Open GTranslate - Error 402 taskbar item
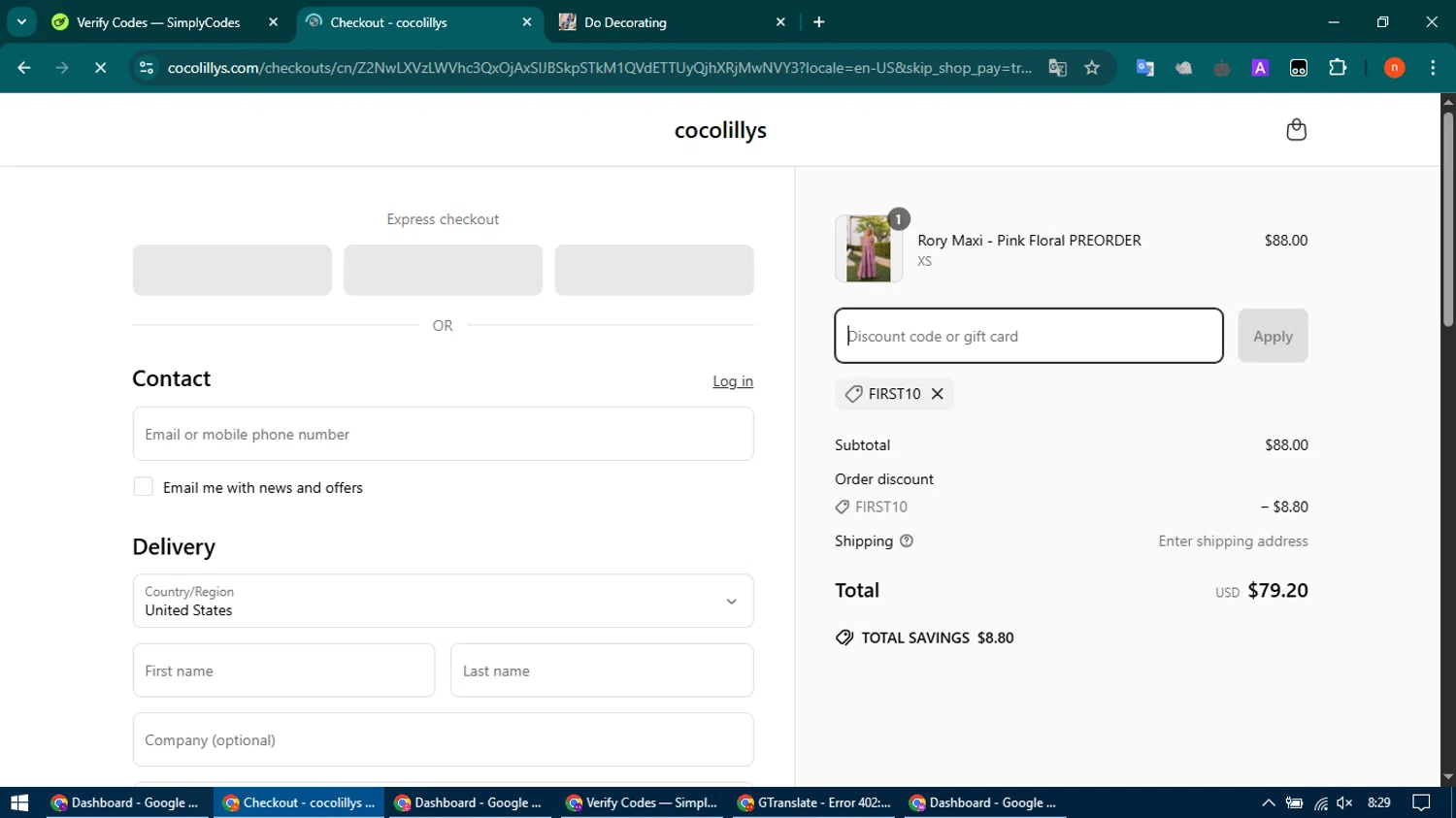 tap(814, 802)
